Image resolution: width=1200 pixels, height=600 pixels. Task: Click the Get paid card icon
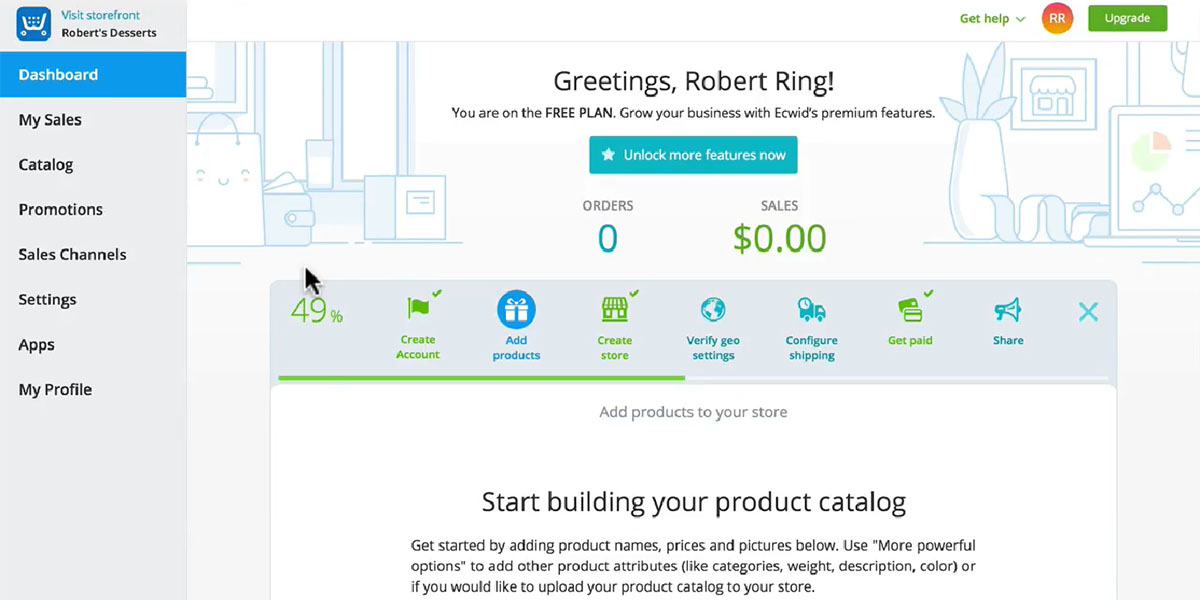pyautogui.click(x=910, y=310)
